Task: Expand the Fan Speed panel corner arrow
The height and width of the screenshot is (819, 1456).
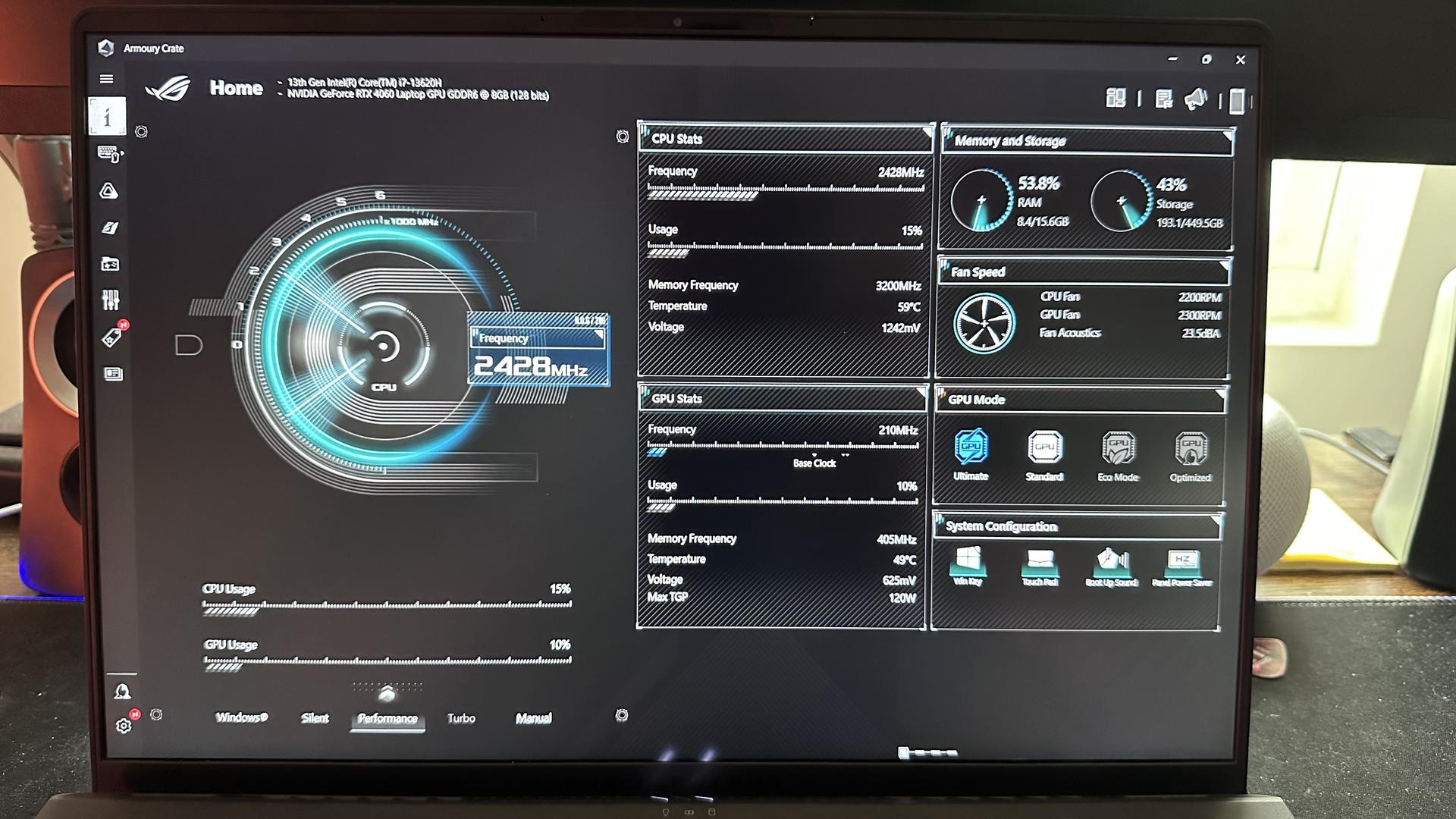Action: pos(1223,266)
